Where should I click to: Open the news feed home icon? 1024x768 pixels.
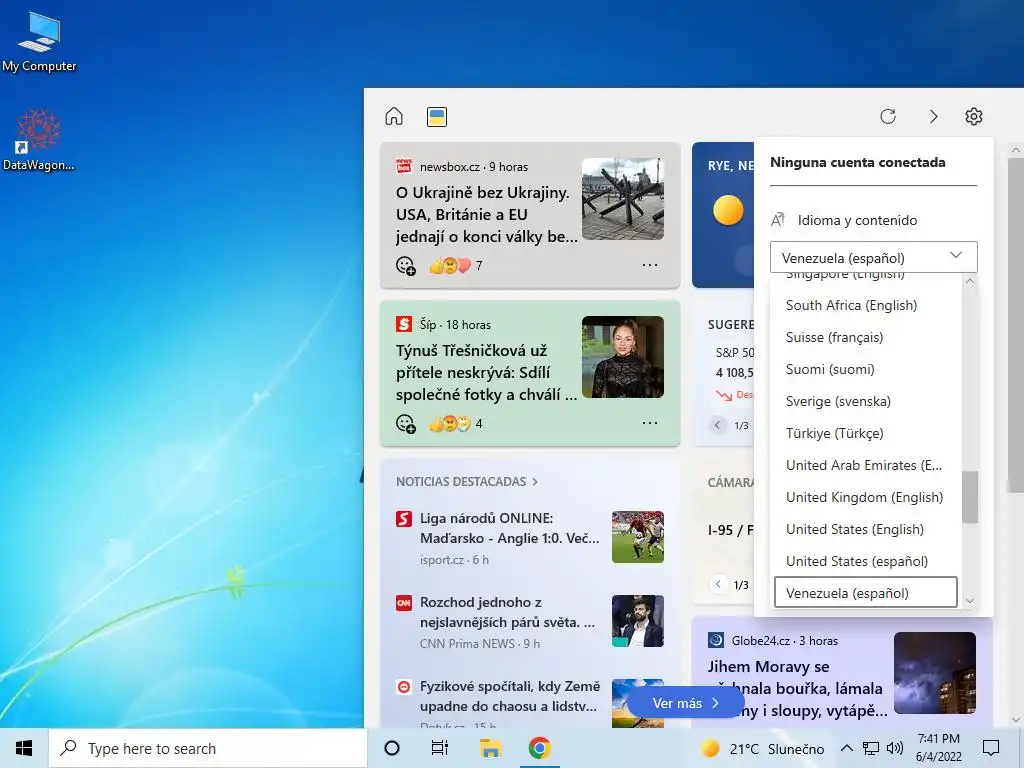click(x=394, y=116)
